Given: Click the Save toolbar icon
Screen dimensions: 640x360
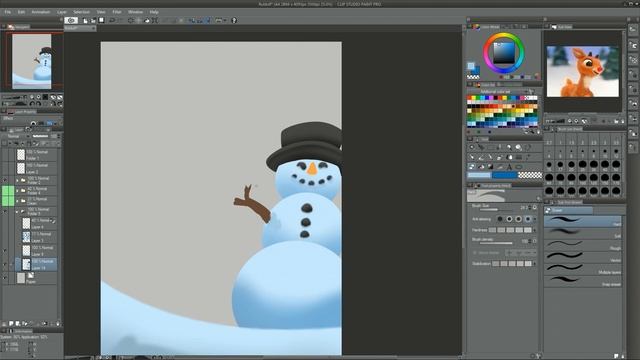Looking at the screenshot, I should tap(102, 20).
